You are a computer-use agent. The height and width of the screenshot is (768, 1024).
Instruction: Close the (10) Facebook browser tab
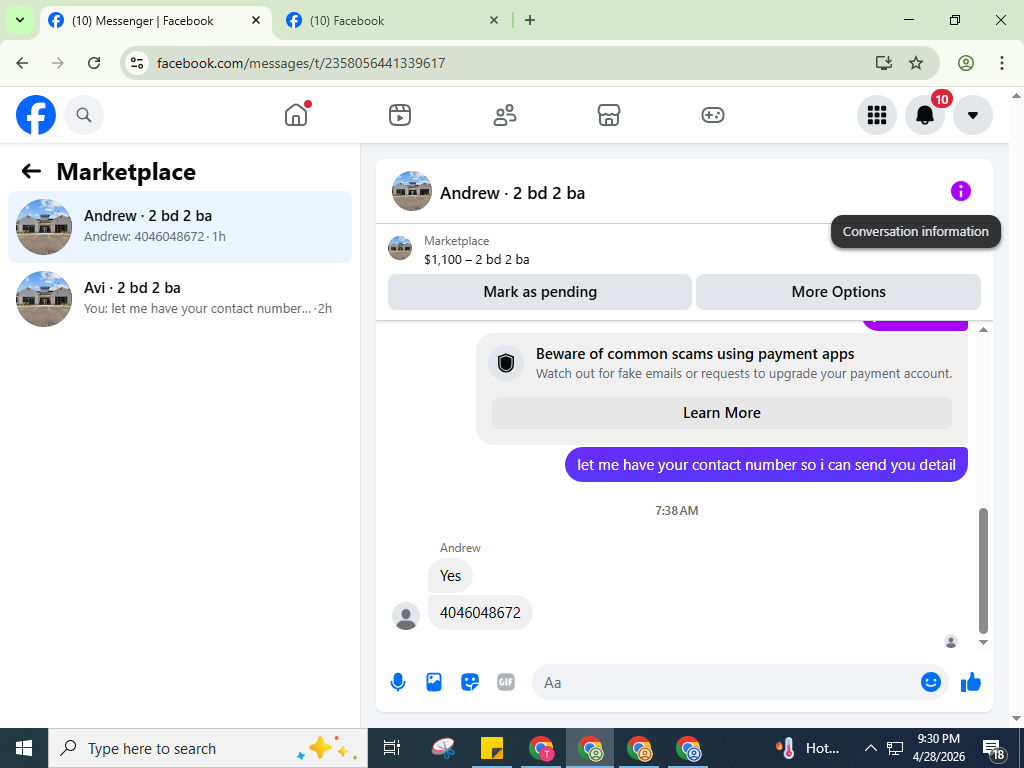(x=494, y=20)
